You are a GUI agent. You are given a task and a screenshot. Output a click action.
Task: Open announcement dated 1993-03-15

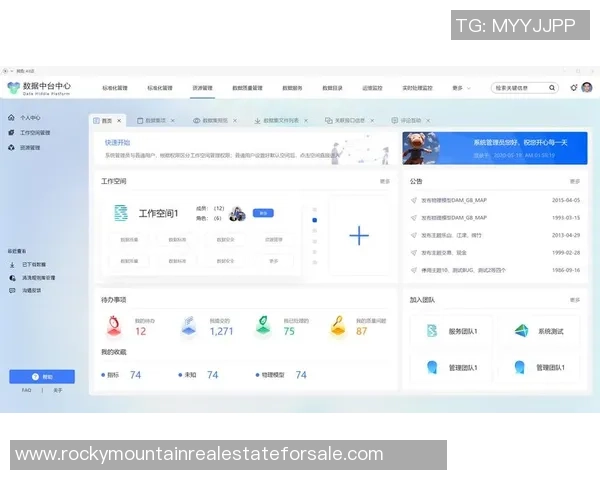[495, 218]
